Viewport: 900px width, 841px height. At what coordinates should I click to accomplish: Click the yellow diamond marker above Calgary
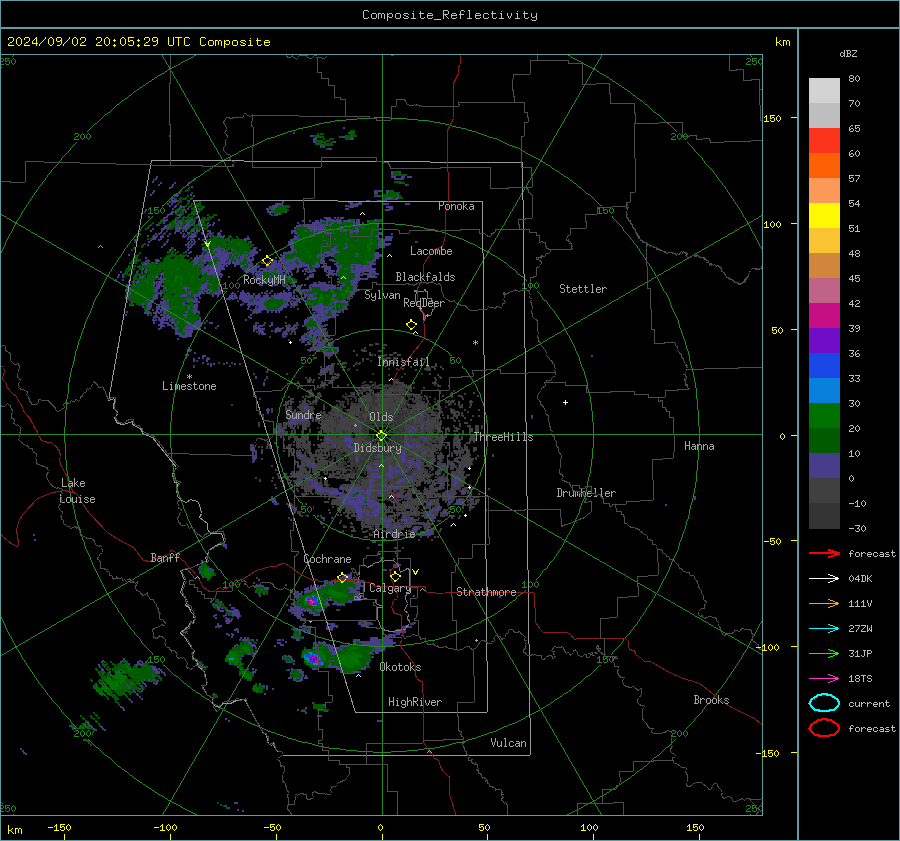(395, 576)
